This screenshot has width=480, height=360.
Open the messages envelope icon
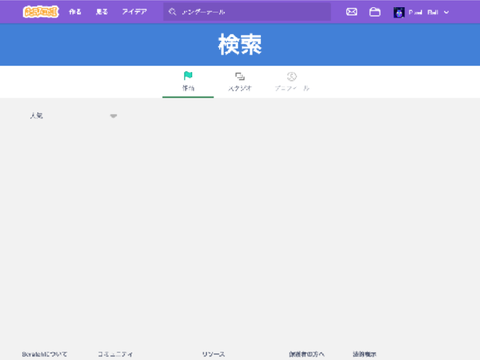(x=351, y=12)
